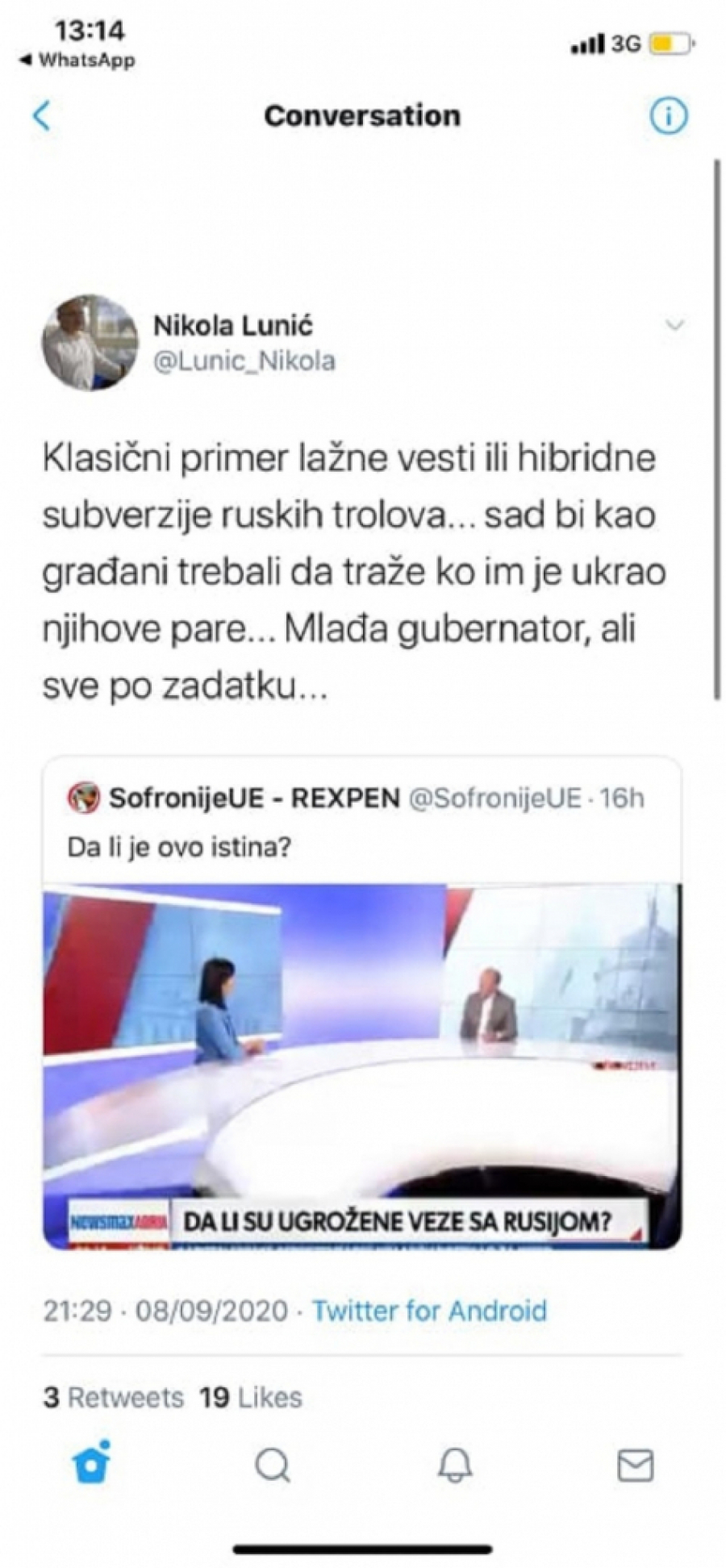726x1568 pixels.
Task: Click the conversation scrollbar on the right
Action: click(716, 429)
